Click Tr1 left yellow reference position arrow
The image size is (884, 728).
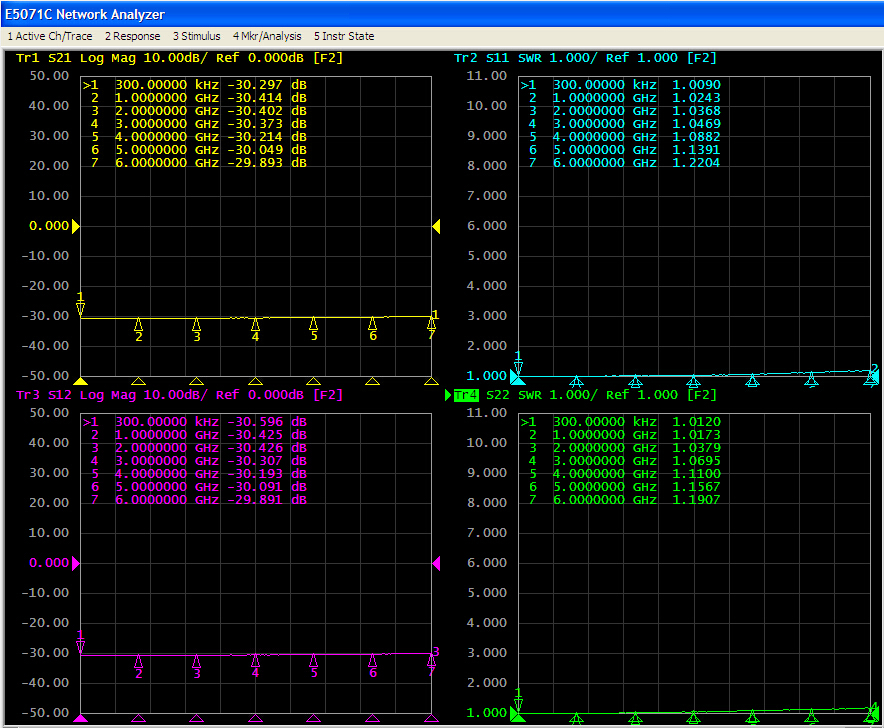(x=76, y=227)
